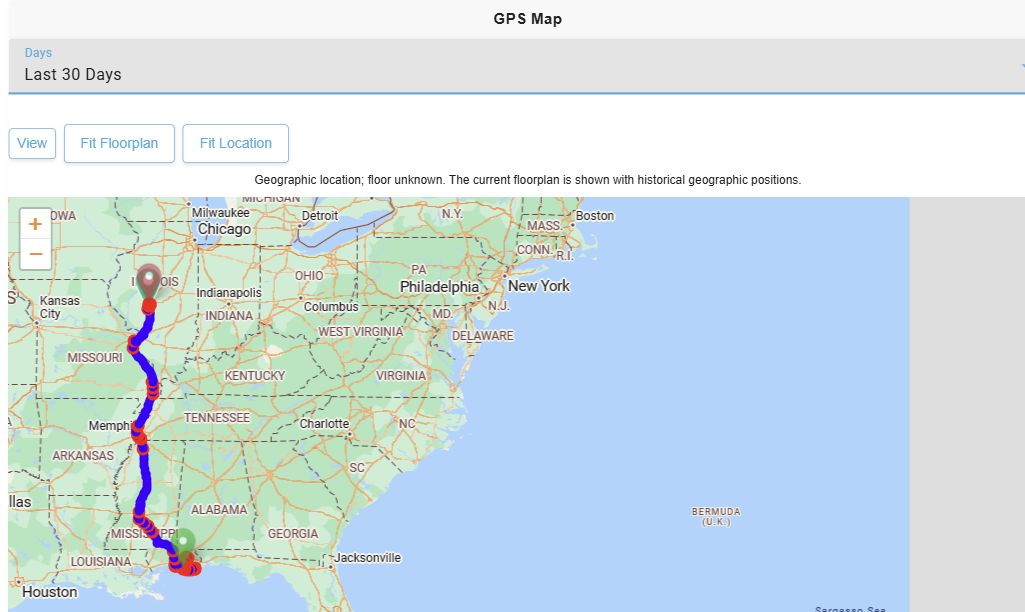Click the geographic location floor unknown notice text
1025x612 pixels.
(528, 180)
